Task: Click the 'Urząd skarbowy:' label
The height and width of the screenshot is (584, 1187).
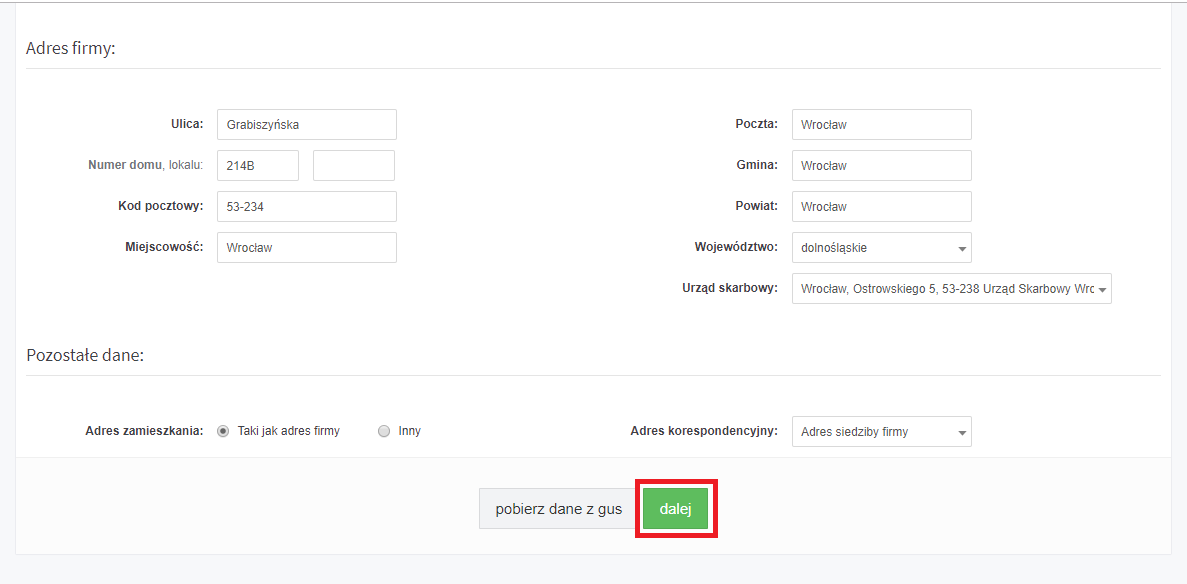Action: tap(731, 289)
